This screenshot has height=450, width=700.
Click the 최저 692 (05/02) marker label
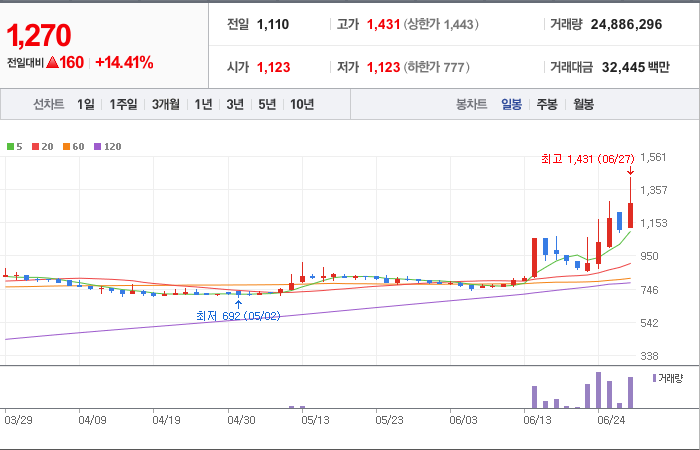[238, 316]
